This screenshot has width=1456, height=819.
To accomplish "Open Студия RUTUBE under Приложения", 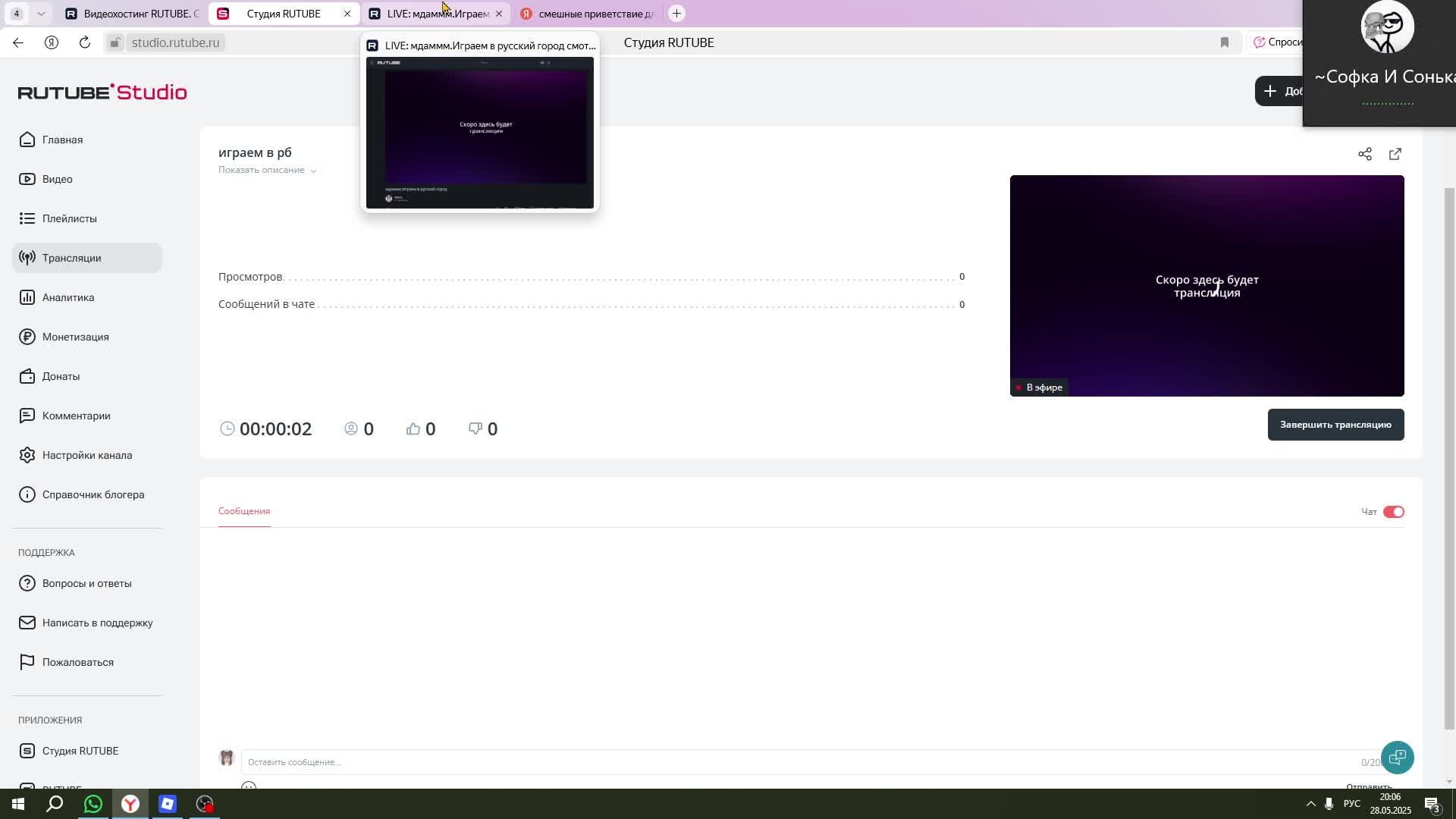I will [87, 751].
